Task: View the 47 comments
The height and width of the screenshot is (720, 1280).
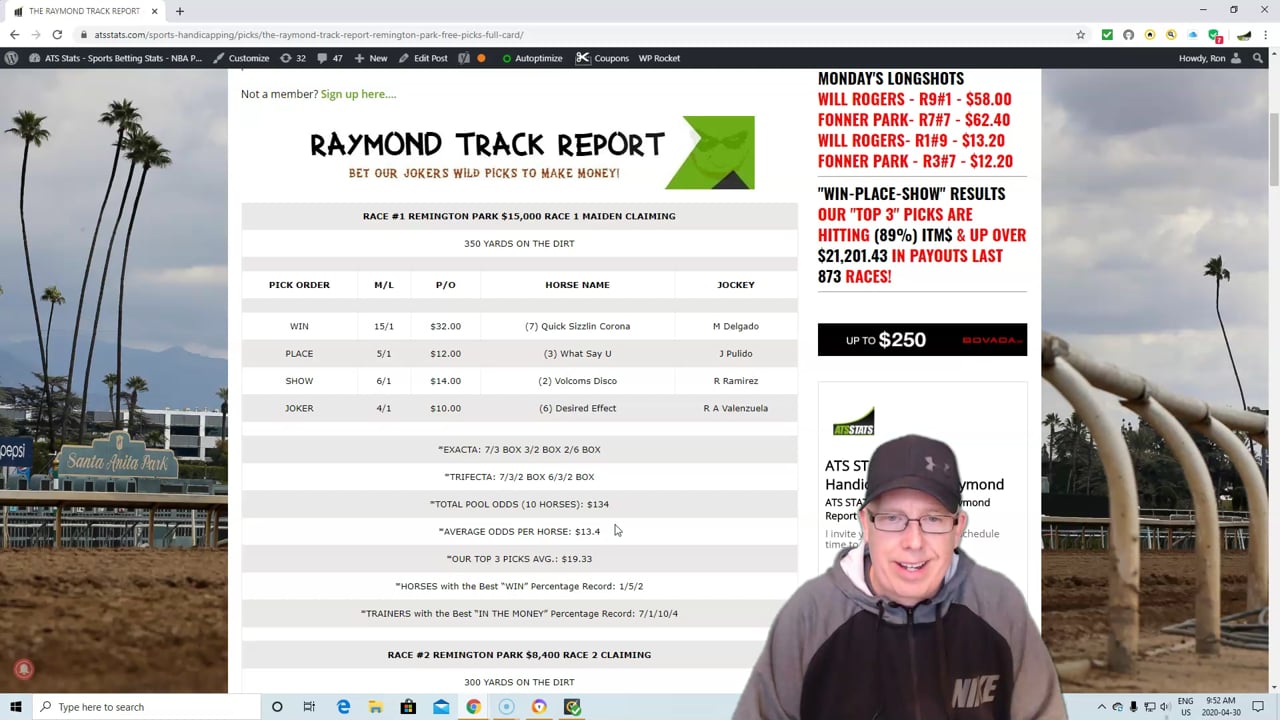Action: point(329,58)
